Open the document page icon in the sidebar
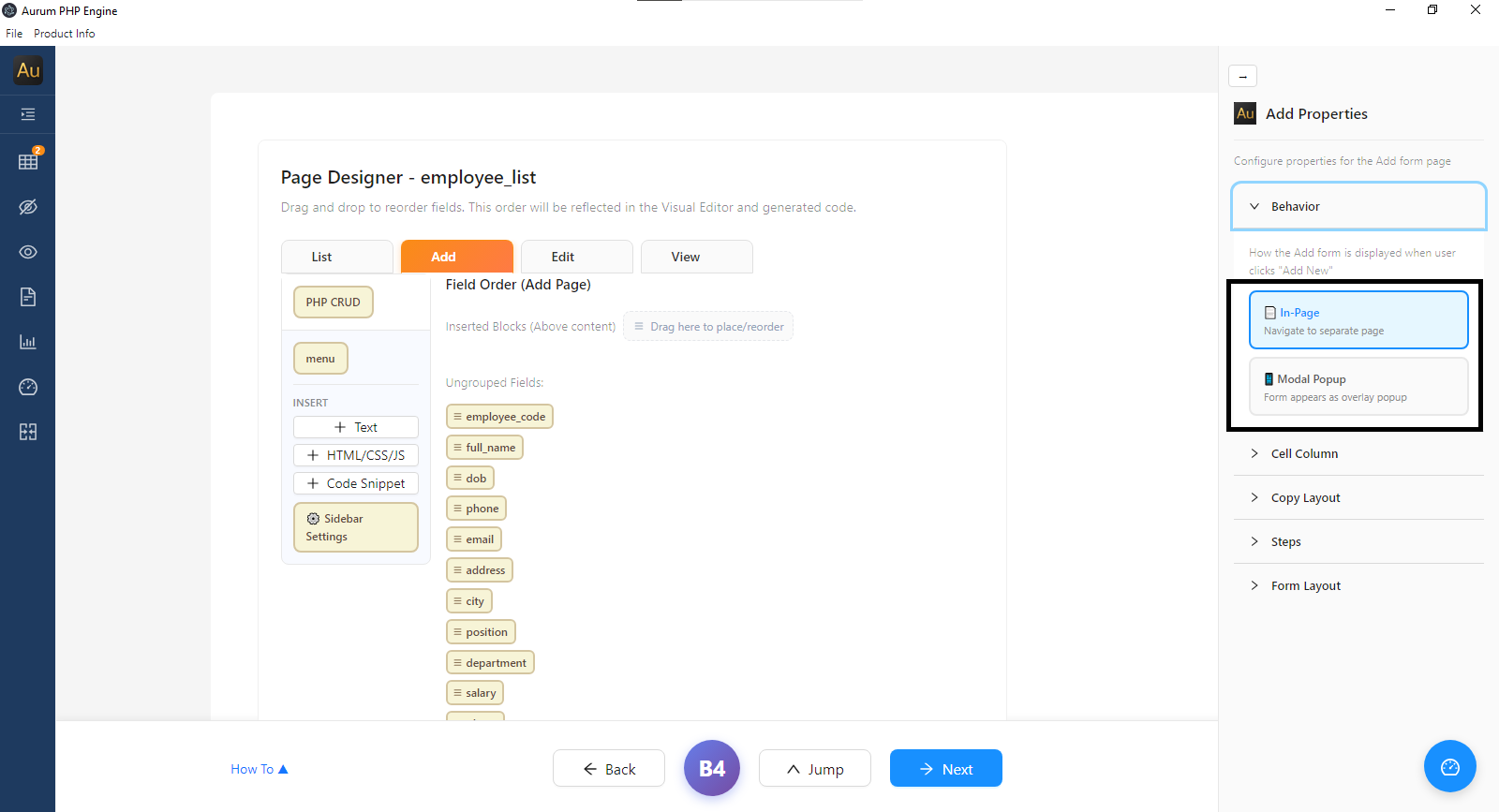1499x812 pixels. tap(28, 297)
